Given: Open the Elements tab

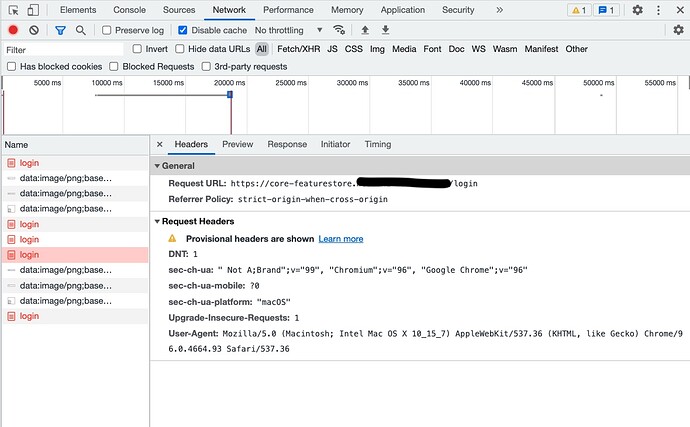Looking at the screenshot, I should point(78,10).
